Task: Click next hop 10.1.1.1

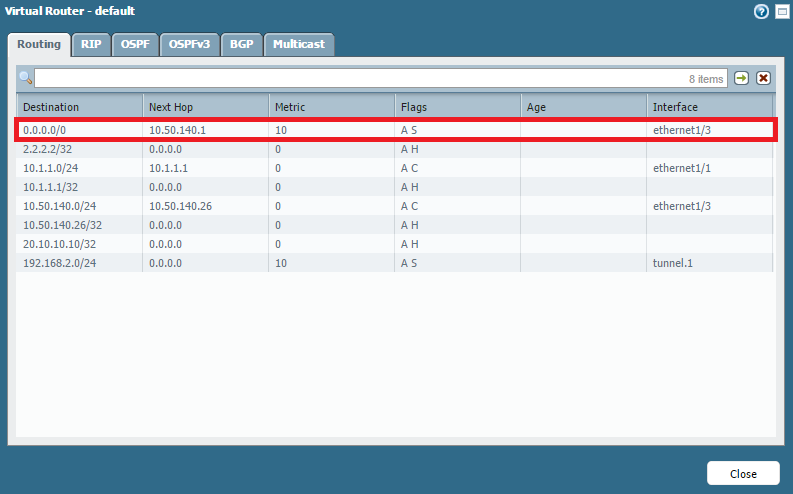Action: (168, 168)
